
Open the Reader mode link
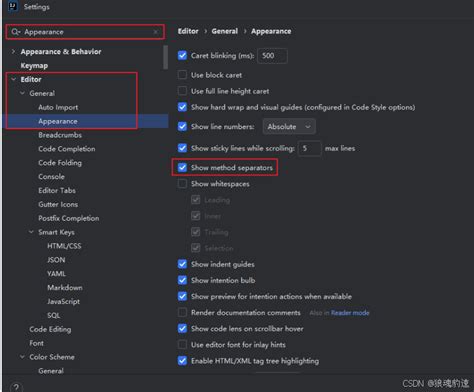[x=350, y=313]
